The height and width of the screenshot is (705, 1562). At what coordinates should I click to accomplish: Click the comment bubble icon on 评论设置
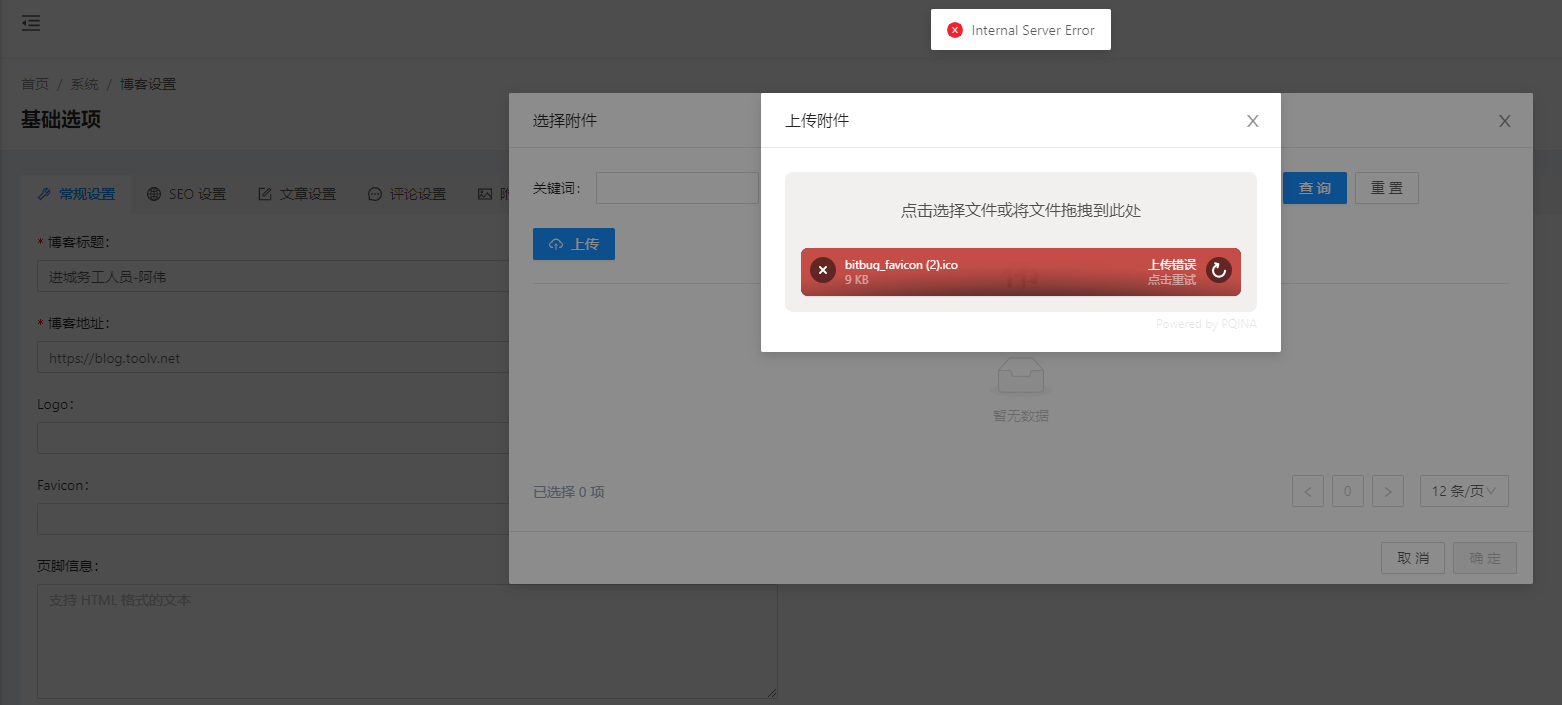point(375,194)
